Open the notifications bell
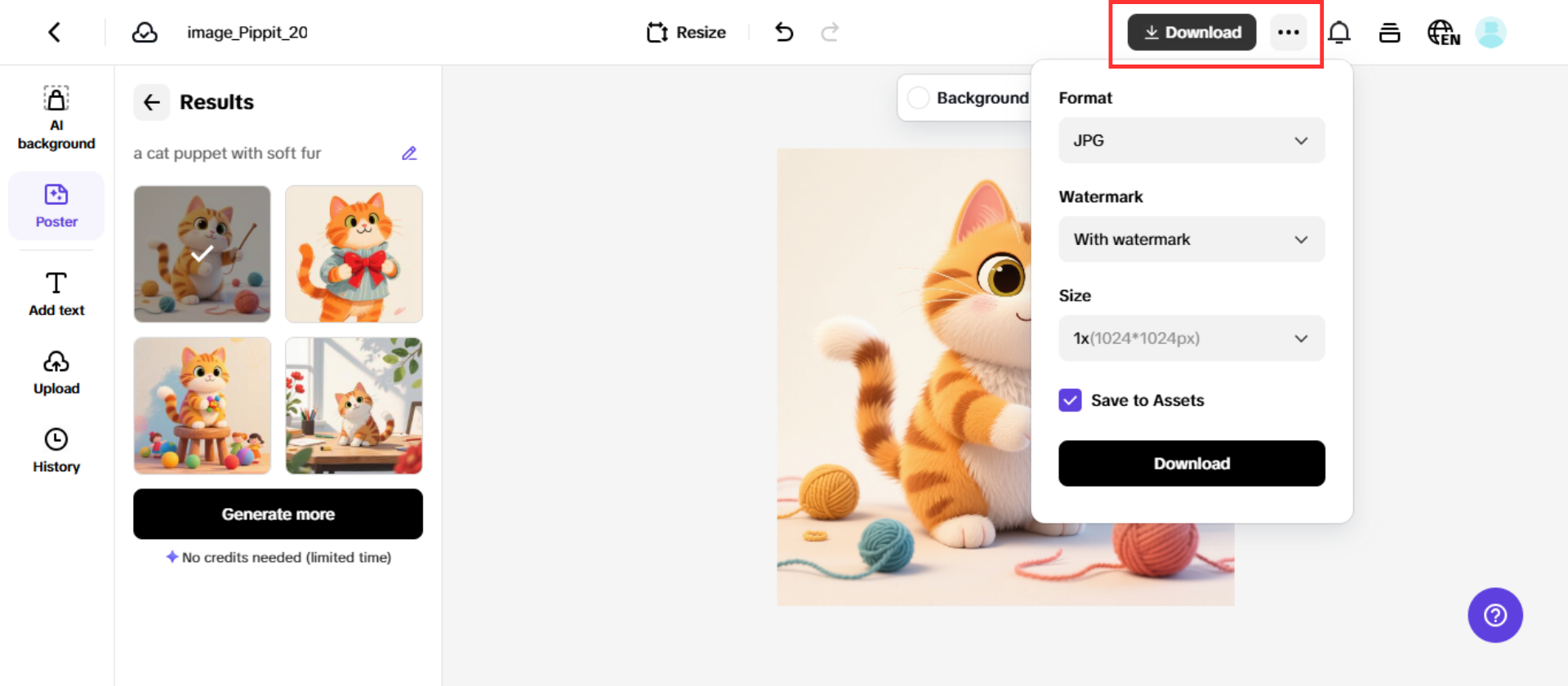The image size is (1568, 686). point(1339,33)
